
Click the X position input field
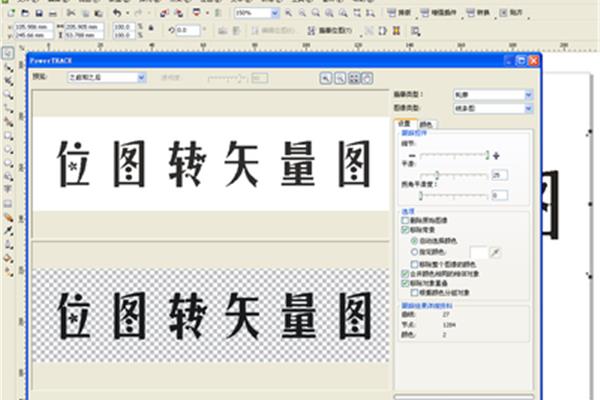pyautogui.click(x=33, y=27)
